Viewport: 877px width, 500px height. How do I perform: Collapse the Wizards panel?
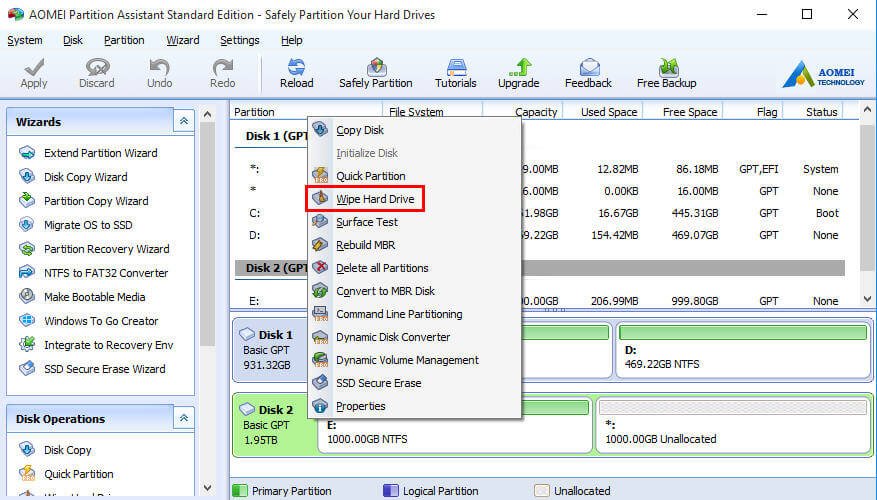click(x=183, y=121)
